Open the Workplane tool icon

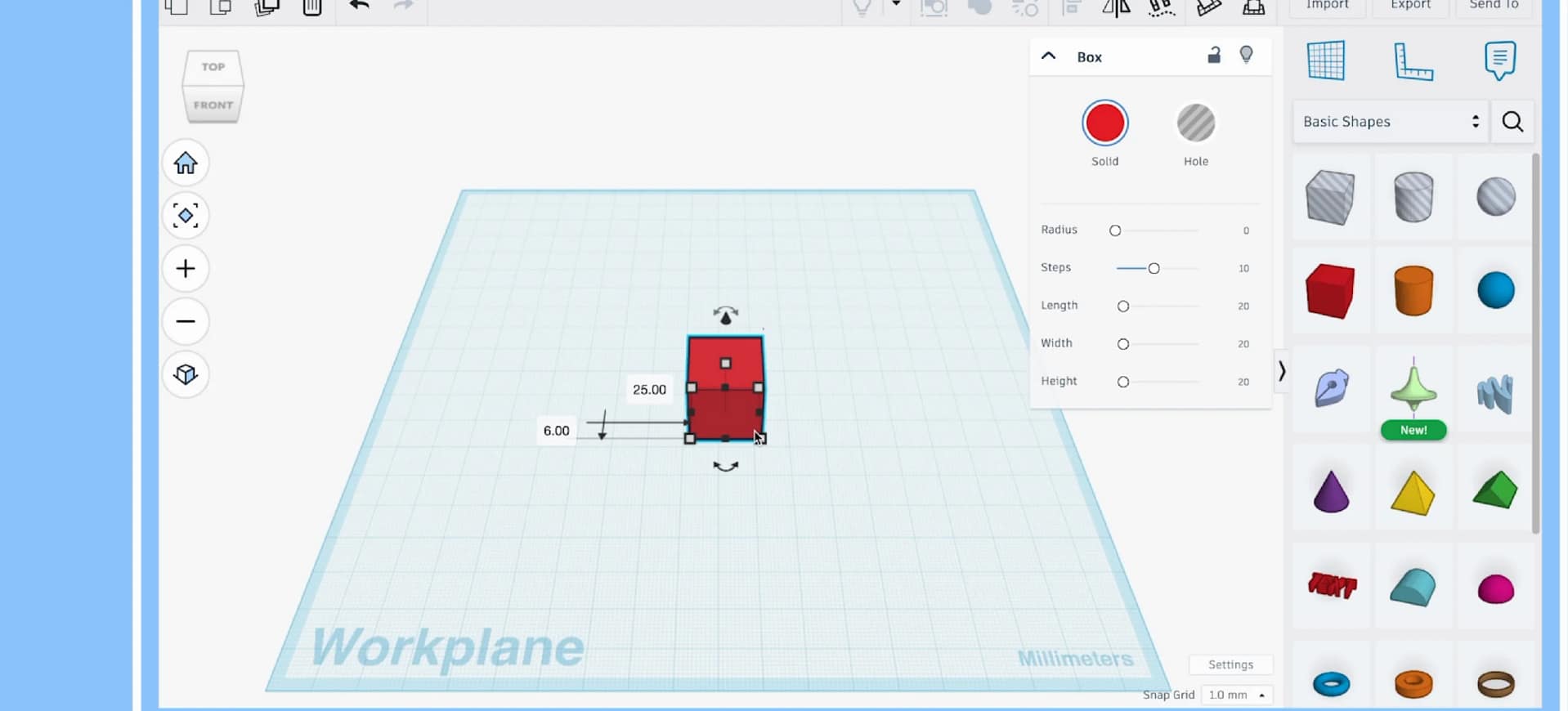pos(1325,60)
